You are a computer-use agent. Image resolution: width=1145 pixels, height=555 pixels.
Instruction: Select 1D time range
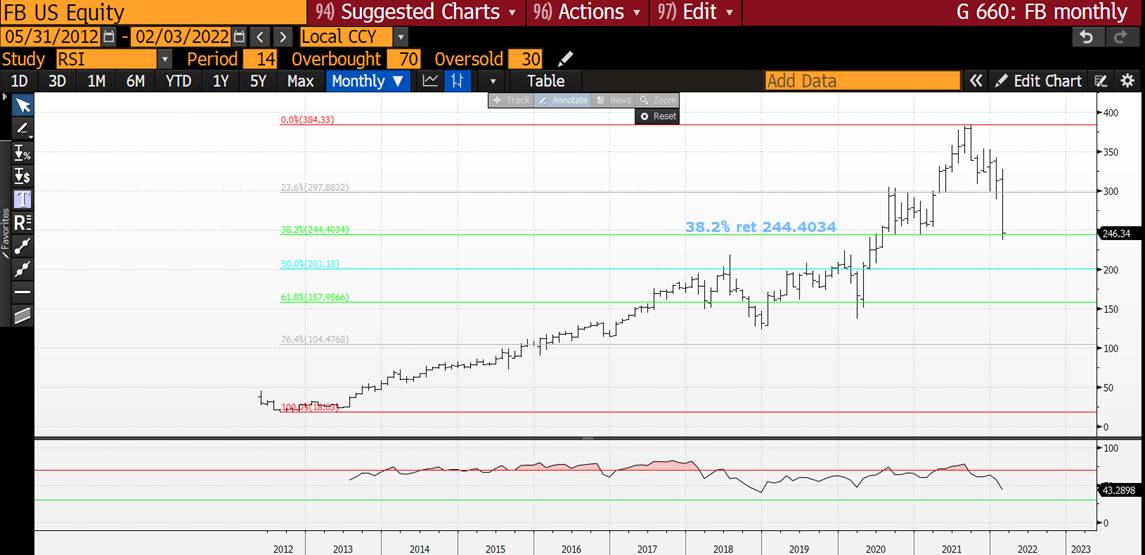(19, 80)
